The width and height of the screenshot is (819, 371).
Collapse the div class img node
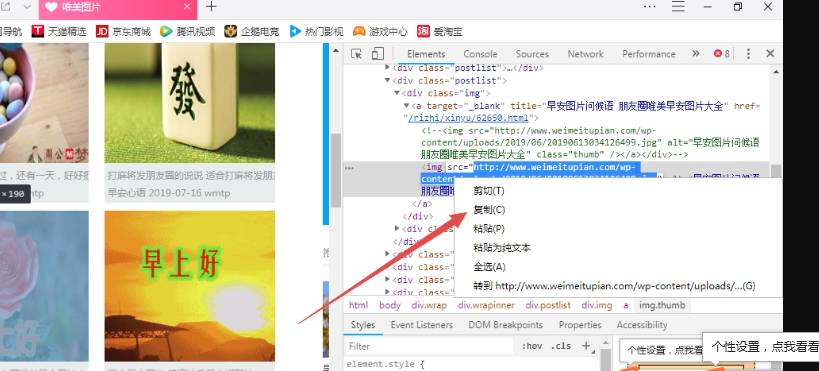click(x=397, y=93)
